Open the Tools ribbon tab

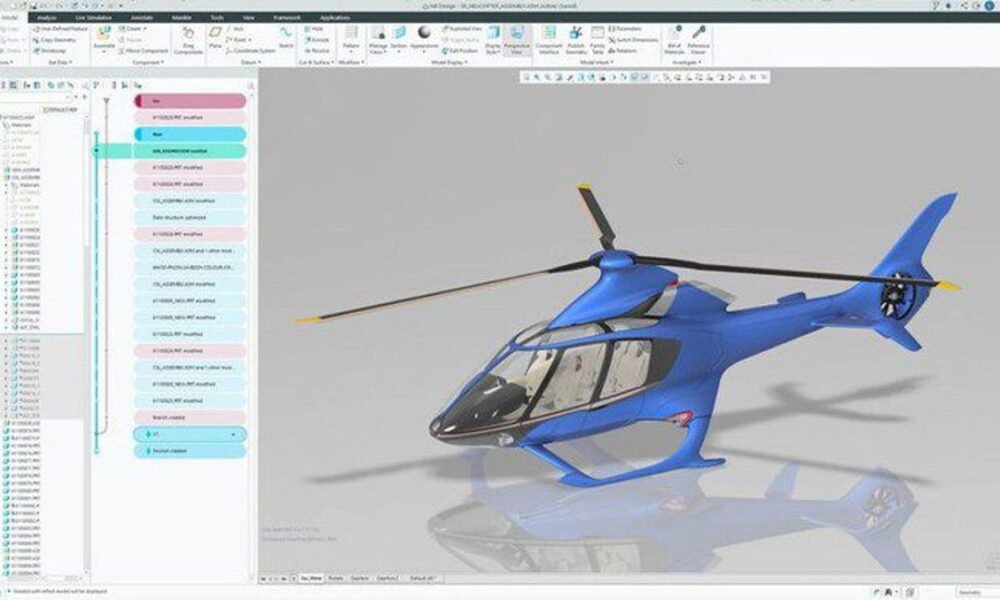[217, 18]
